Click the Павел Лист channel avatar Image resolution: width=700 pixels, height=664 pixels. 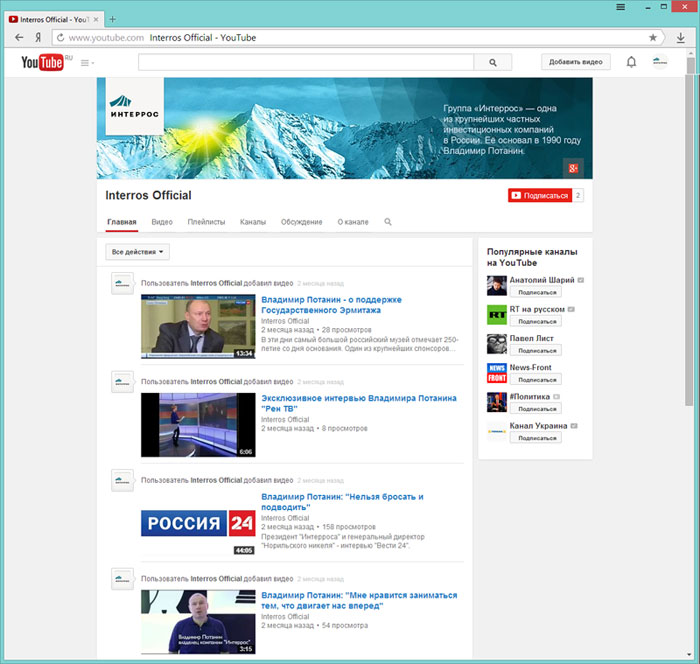[496, 344]
